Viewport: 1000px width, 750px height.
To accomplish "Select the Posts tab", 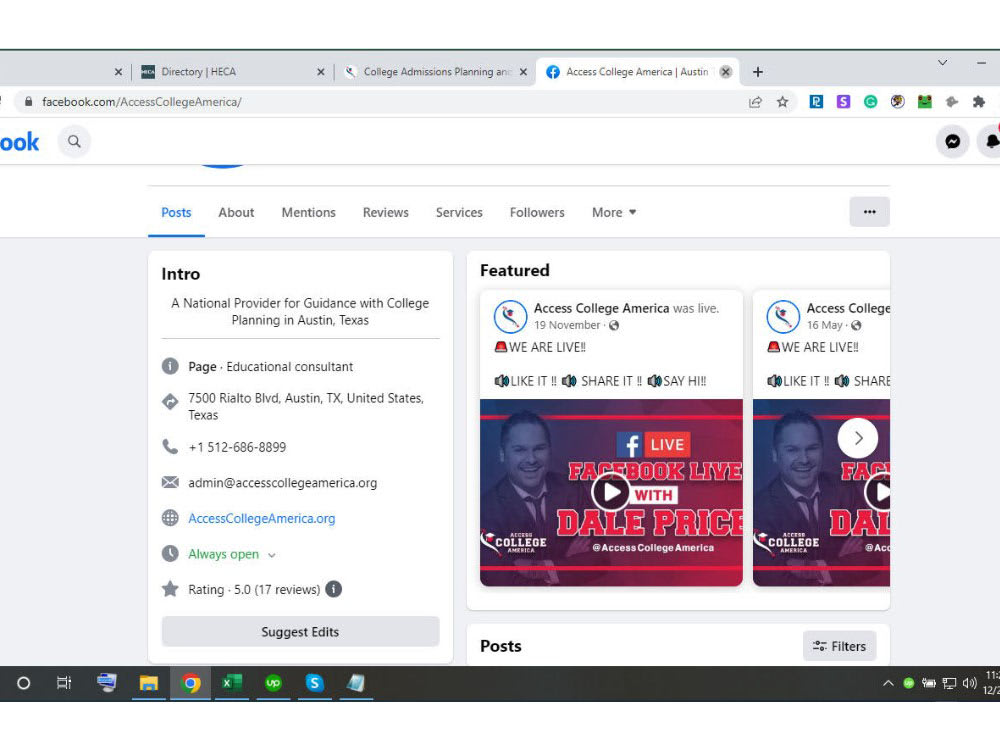I will click(176, 212).
